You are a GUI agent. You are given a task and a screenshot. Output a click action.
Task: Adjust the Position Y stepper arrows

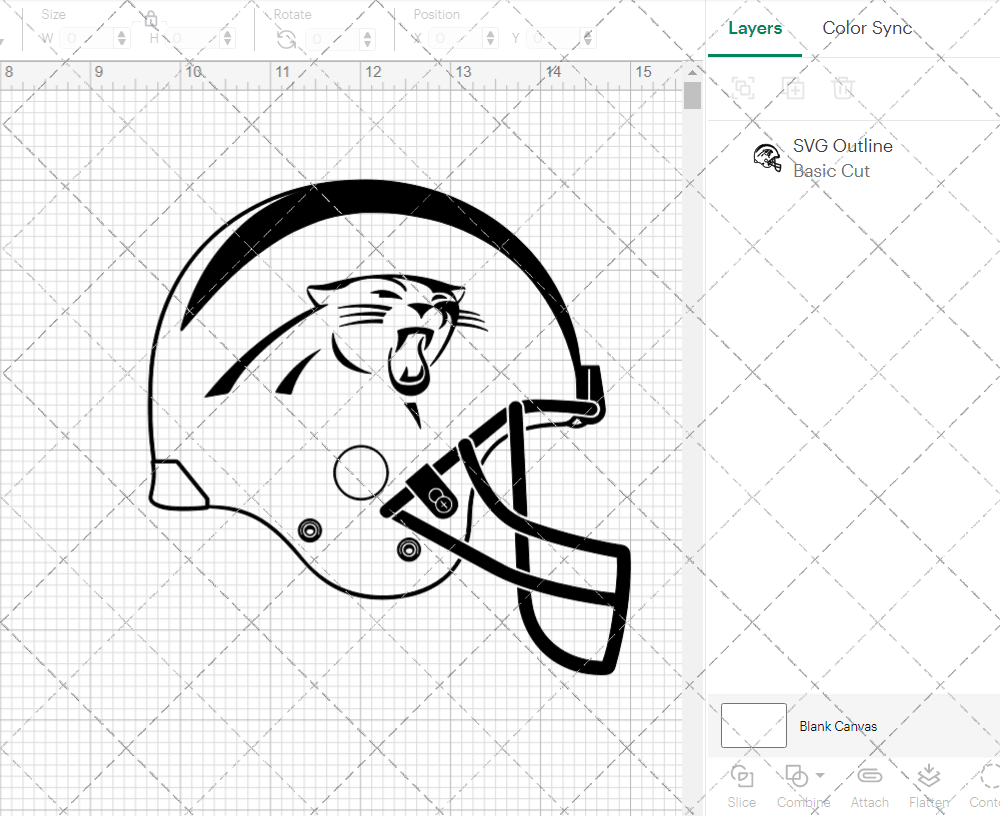tap(587, 38)
